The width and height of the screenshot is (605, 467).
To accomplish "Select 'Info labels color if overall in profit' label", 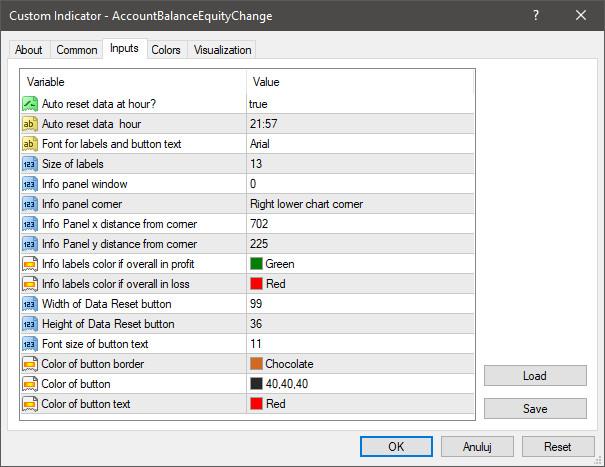I will pyautogui.click(x=118, y=264).
